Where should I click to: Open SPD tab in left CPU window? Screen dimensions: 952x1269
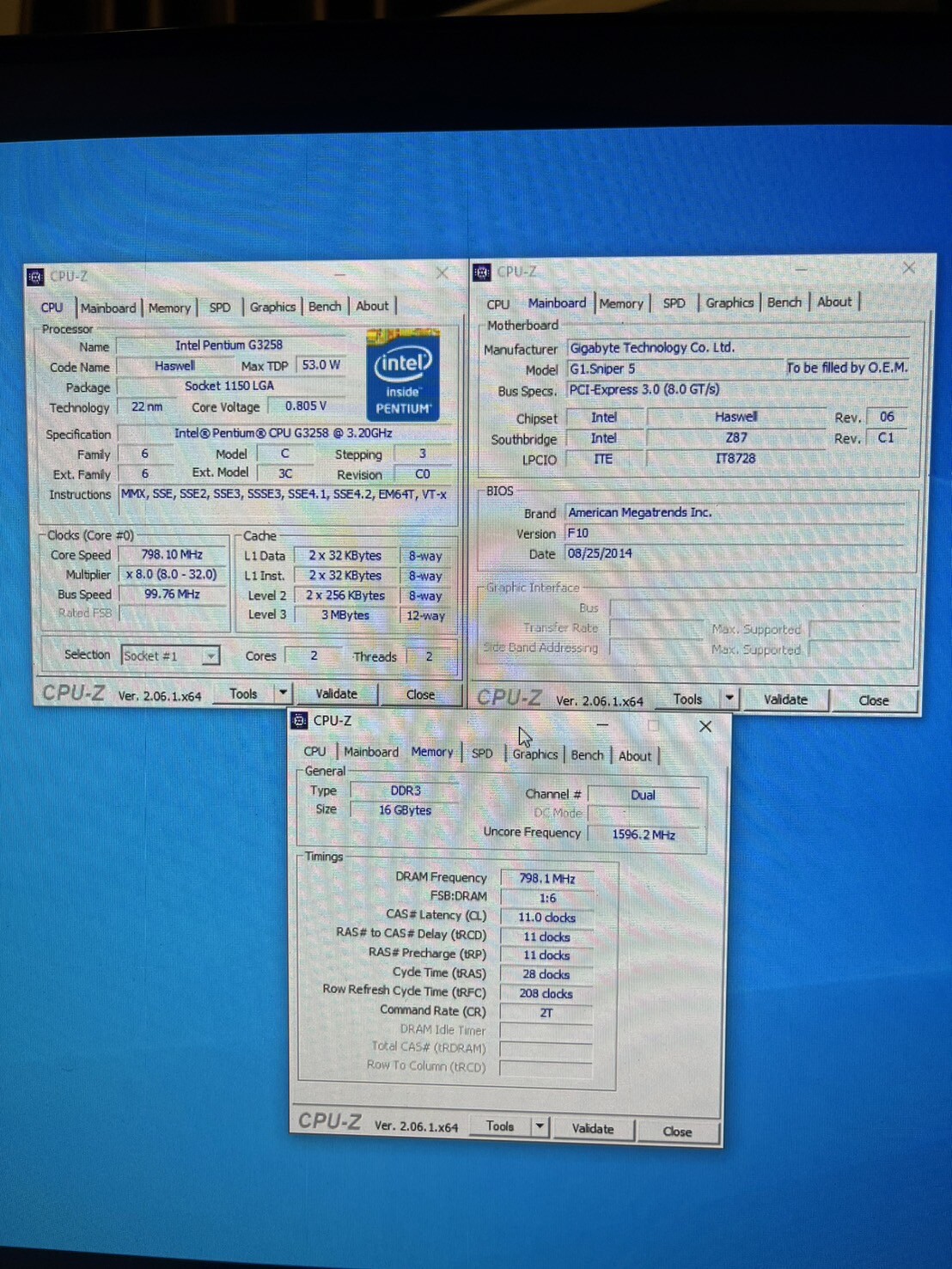[220, 307]
